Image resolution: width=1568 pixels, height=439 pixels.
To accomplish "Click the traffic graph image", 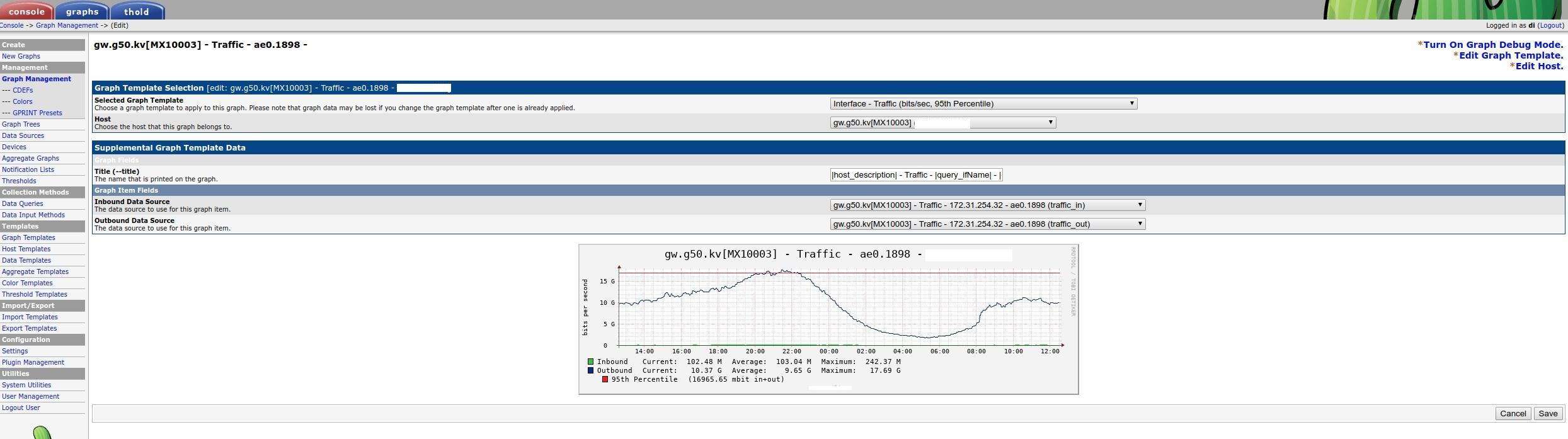I will click(x=828, y=319).
